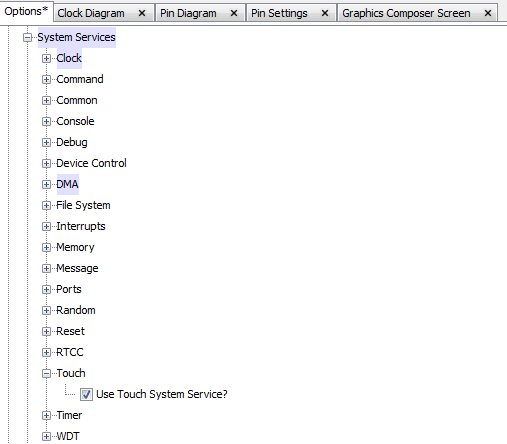Click the 'Use Touch System Service?' text
507x444 pixels.
click(162, 394)
